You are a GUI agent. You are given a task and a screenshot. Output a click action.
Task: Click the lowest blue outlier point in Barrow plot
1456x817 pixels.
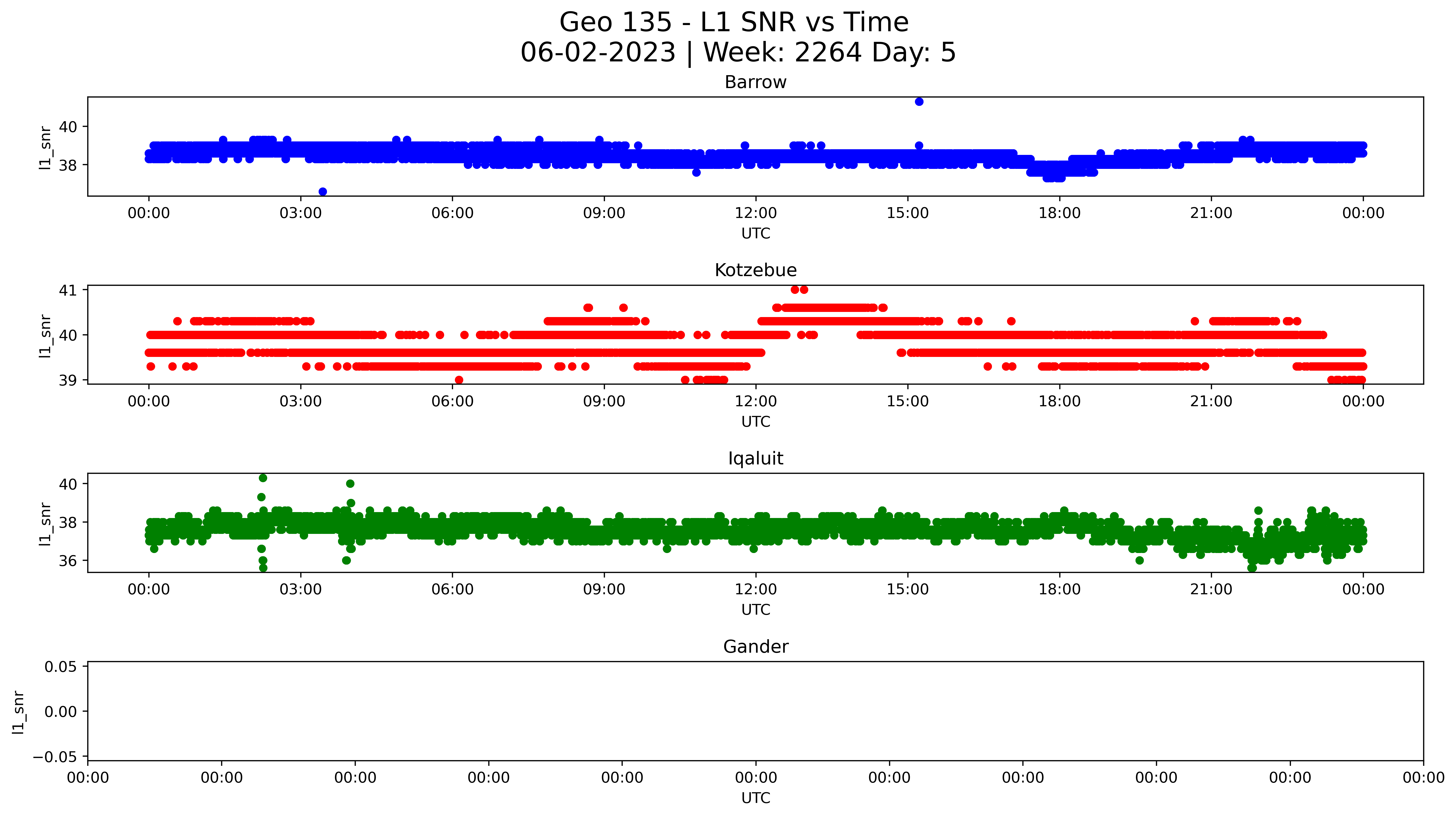(x=323, y=192)
